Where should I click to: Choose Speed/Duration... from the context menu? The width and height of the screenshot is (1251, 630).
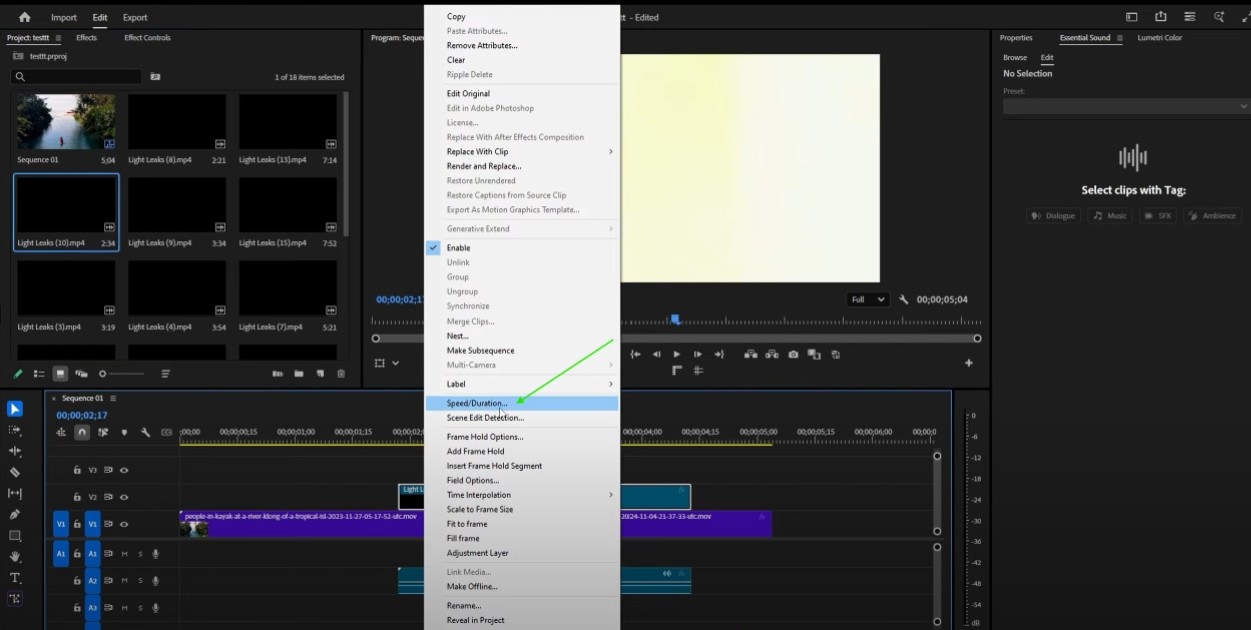pyautogui.click(x=520, y=403)
